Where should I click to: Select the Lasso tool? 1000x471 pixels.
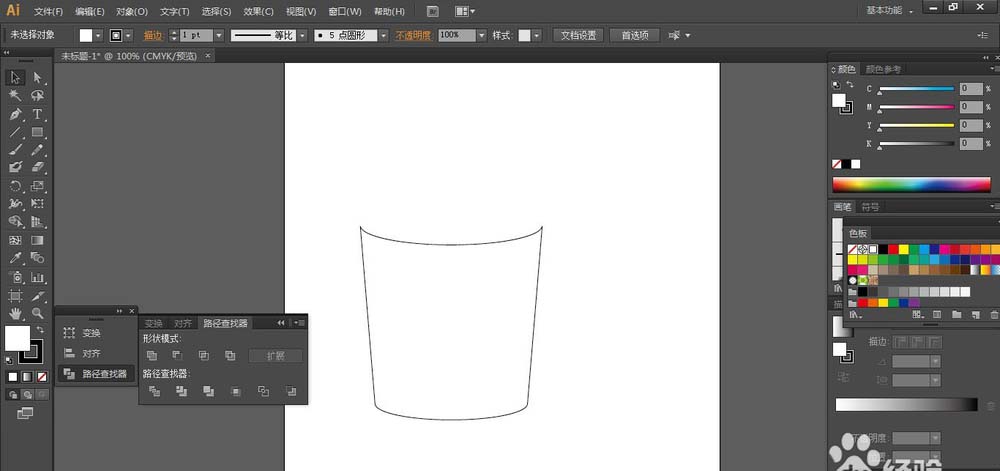pos(38,96)
